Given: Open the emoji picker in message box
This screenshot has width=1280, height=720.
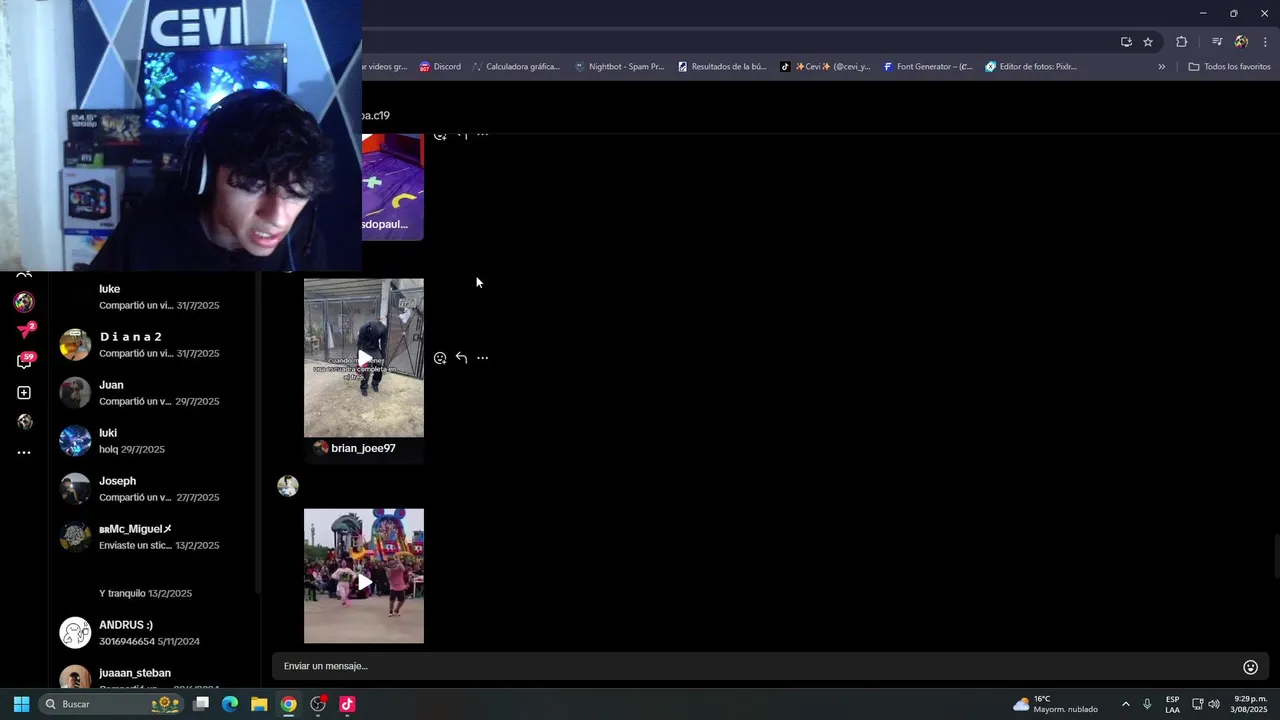Looking at the screenshot, I should (x=1250, y=667).
